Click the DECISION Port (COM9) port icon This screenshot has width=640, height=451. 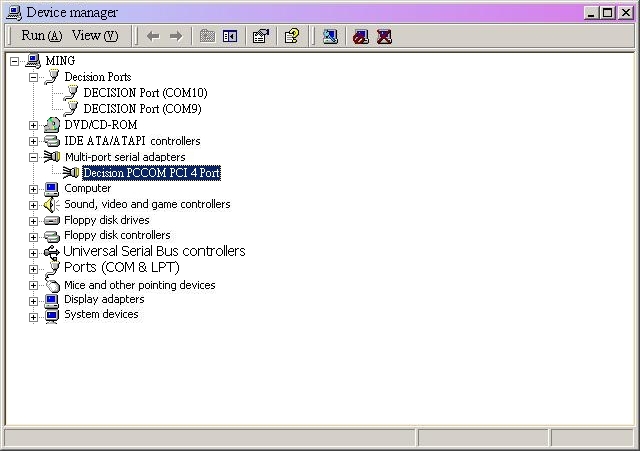(71, 109)
